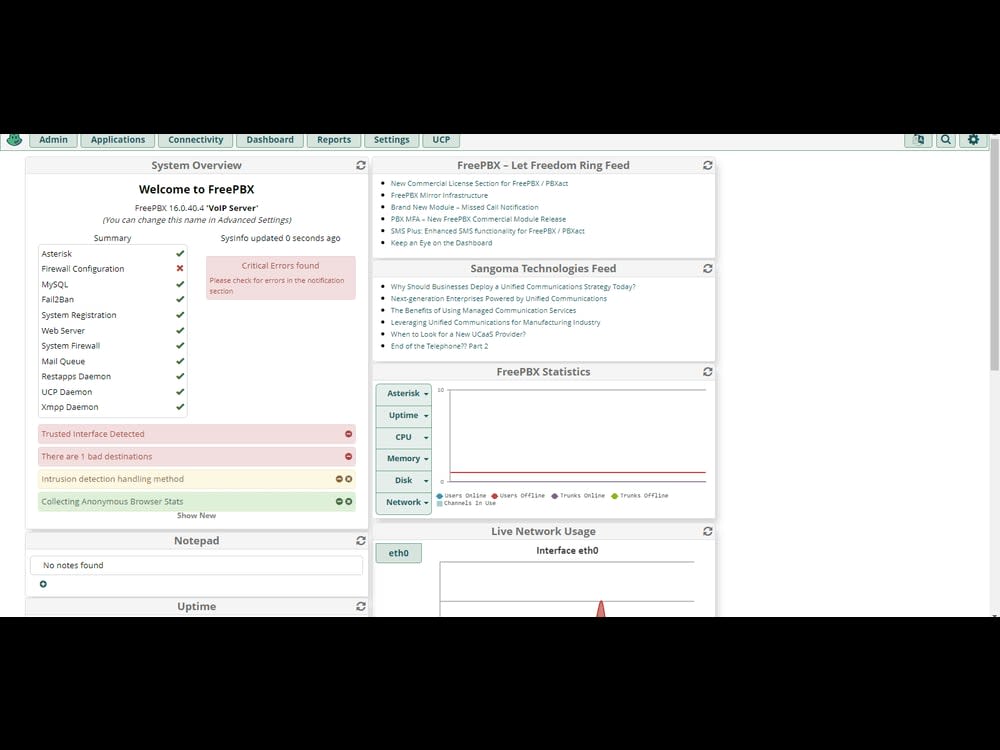Click the Restapps Daemon summary row
The height and width of the screenshot is (750, 1000).
(x=113, y=376)
